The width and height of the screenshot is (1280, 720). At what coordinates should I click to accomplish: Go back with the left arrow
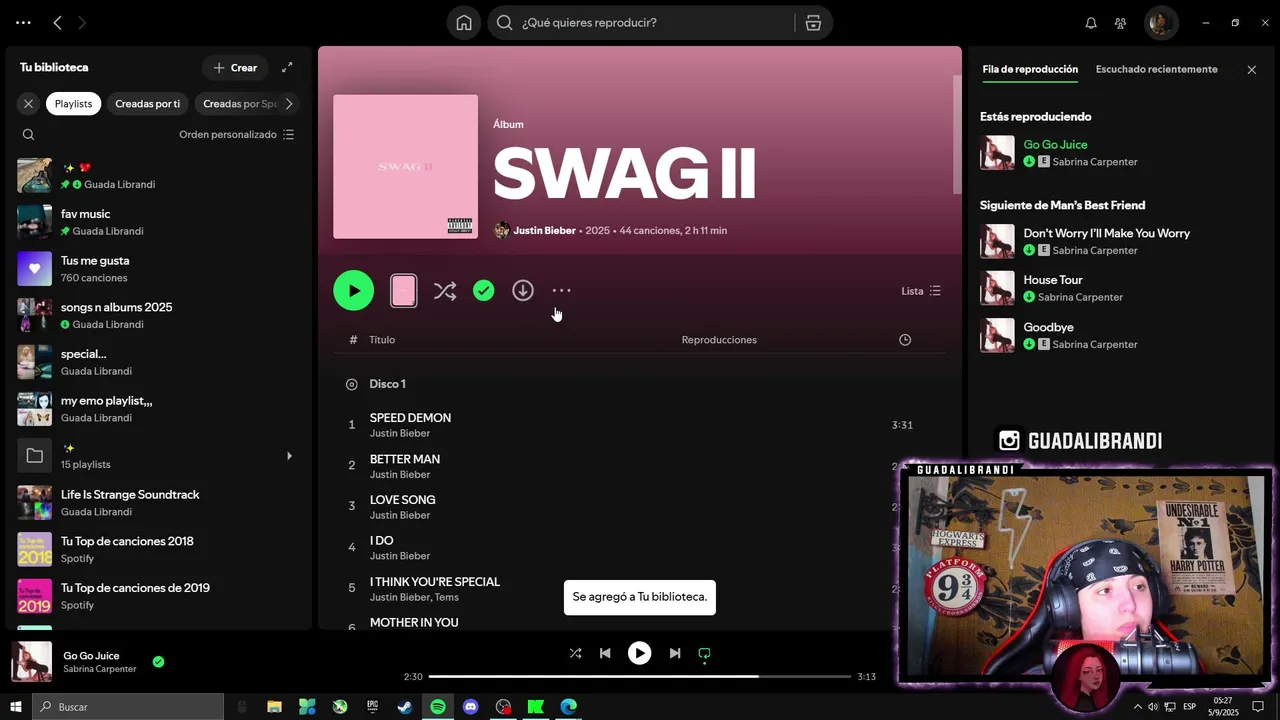coord(58,22)
